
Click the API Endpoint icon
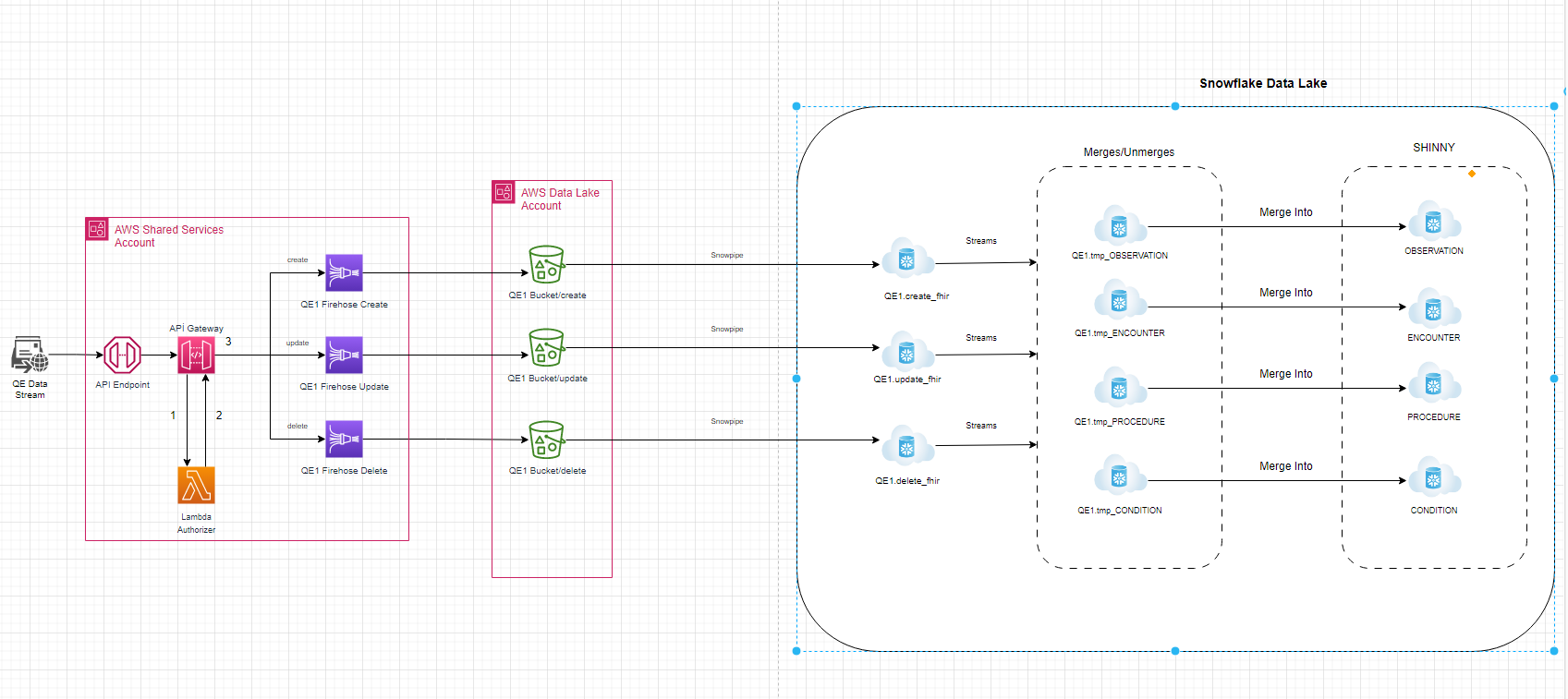tap(122, 355)
